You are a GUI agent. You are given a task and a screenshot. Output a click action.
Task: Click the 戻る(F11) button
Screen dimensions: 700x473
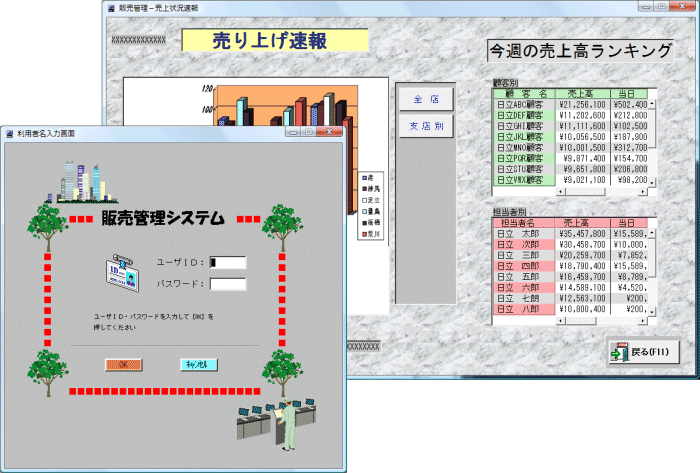pyautogui.click(x=644, y=353)
